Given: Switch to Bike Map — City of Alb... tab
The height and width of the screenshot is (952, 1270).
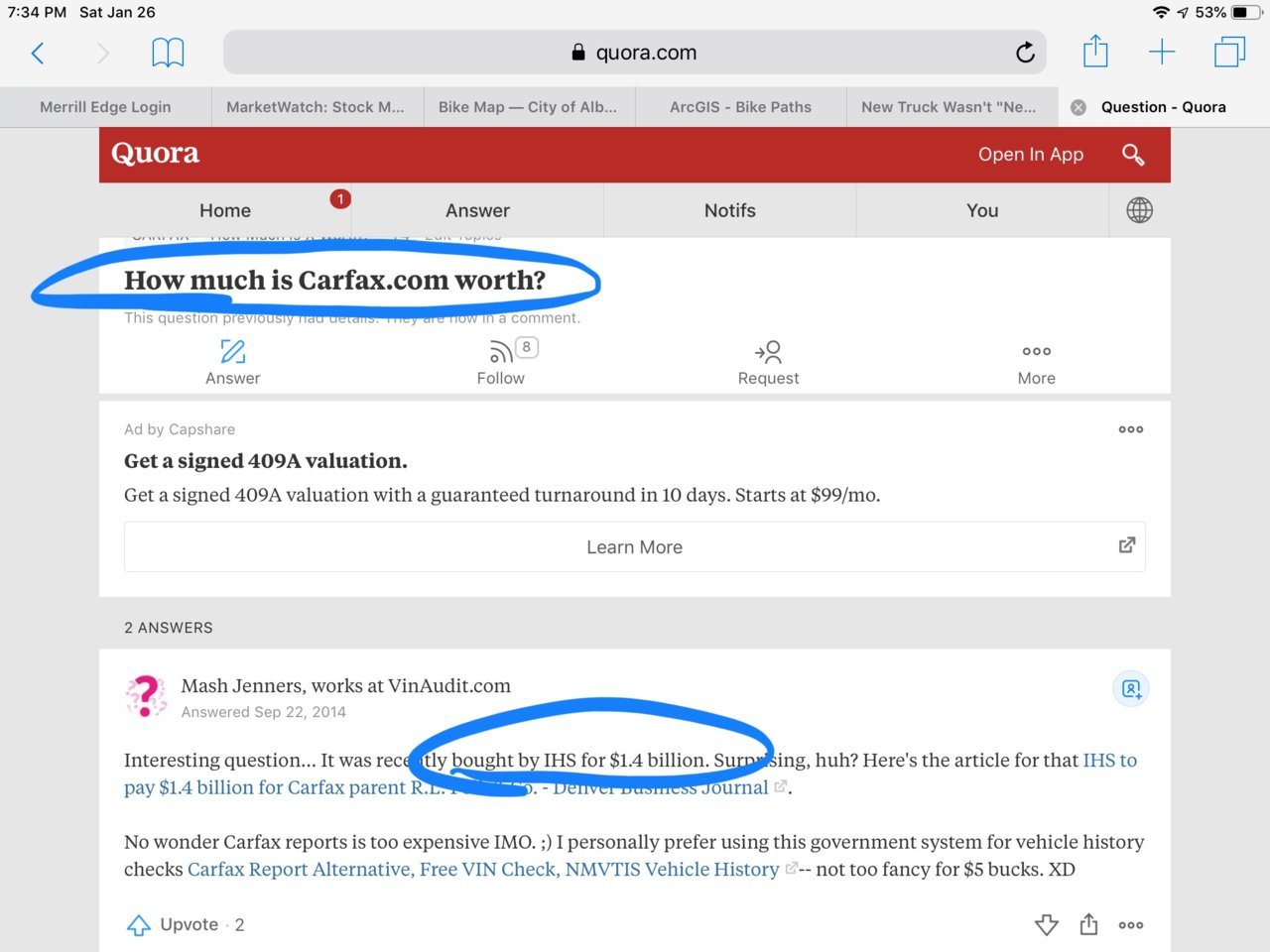Looking at the screenshot, I should 528,107.
